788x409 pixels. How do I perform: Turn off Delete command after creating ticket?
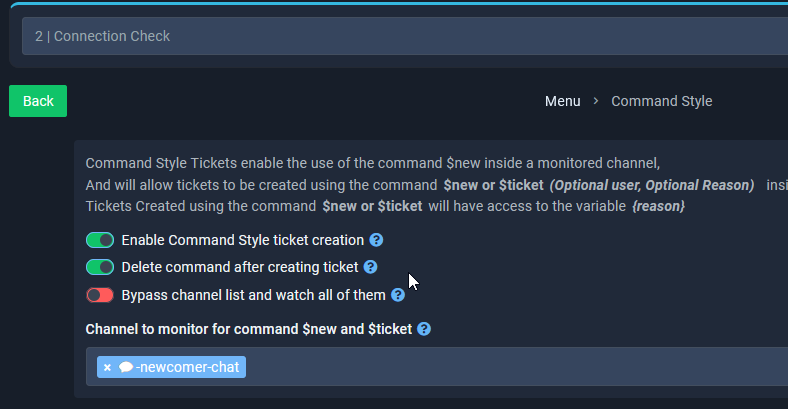(x=100, y=267)
